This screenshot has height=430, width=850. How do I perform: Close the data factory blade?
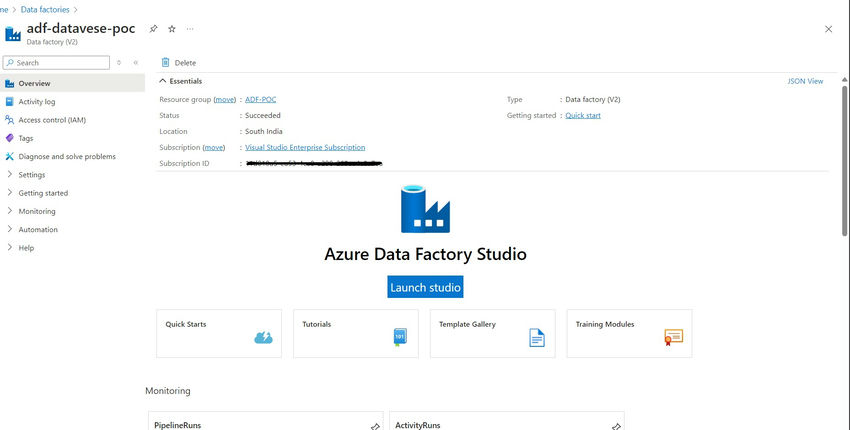(828, 29)
